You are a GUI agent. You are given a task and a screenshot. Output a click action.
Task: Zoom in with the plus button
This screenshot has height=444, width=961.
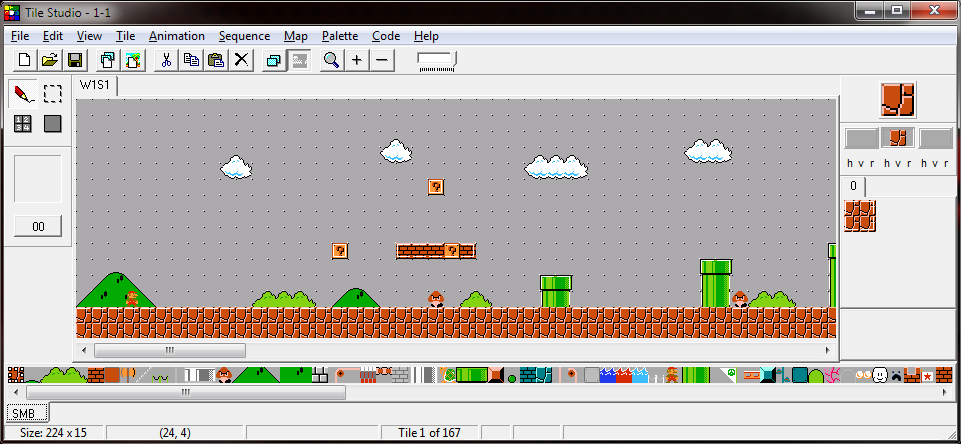click(x=357, y=60)
